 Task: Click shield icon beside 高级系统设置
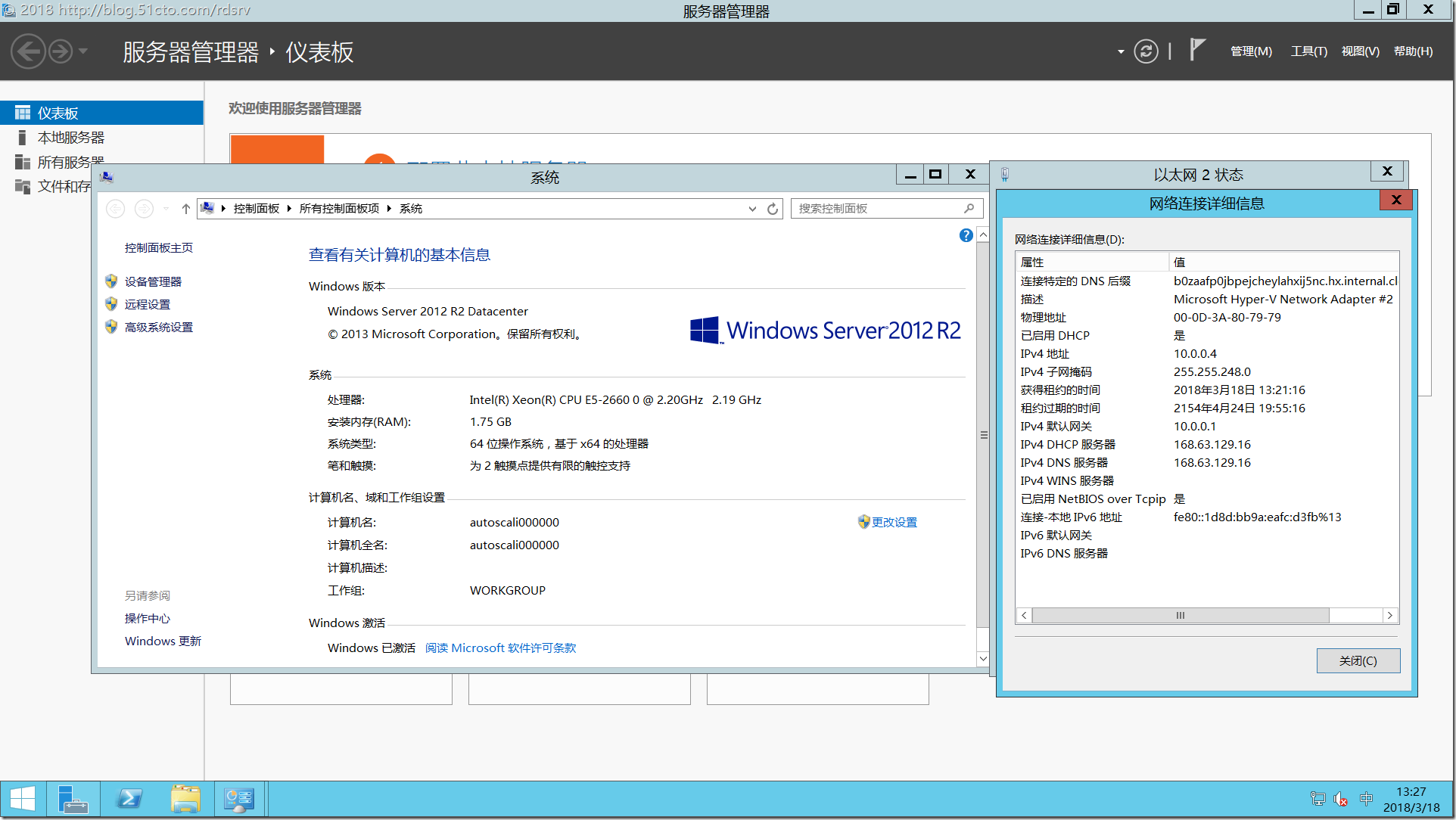[111, 327]
